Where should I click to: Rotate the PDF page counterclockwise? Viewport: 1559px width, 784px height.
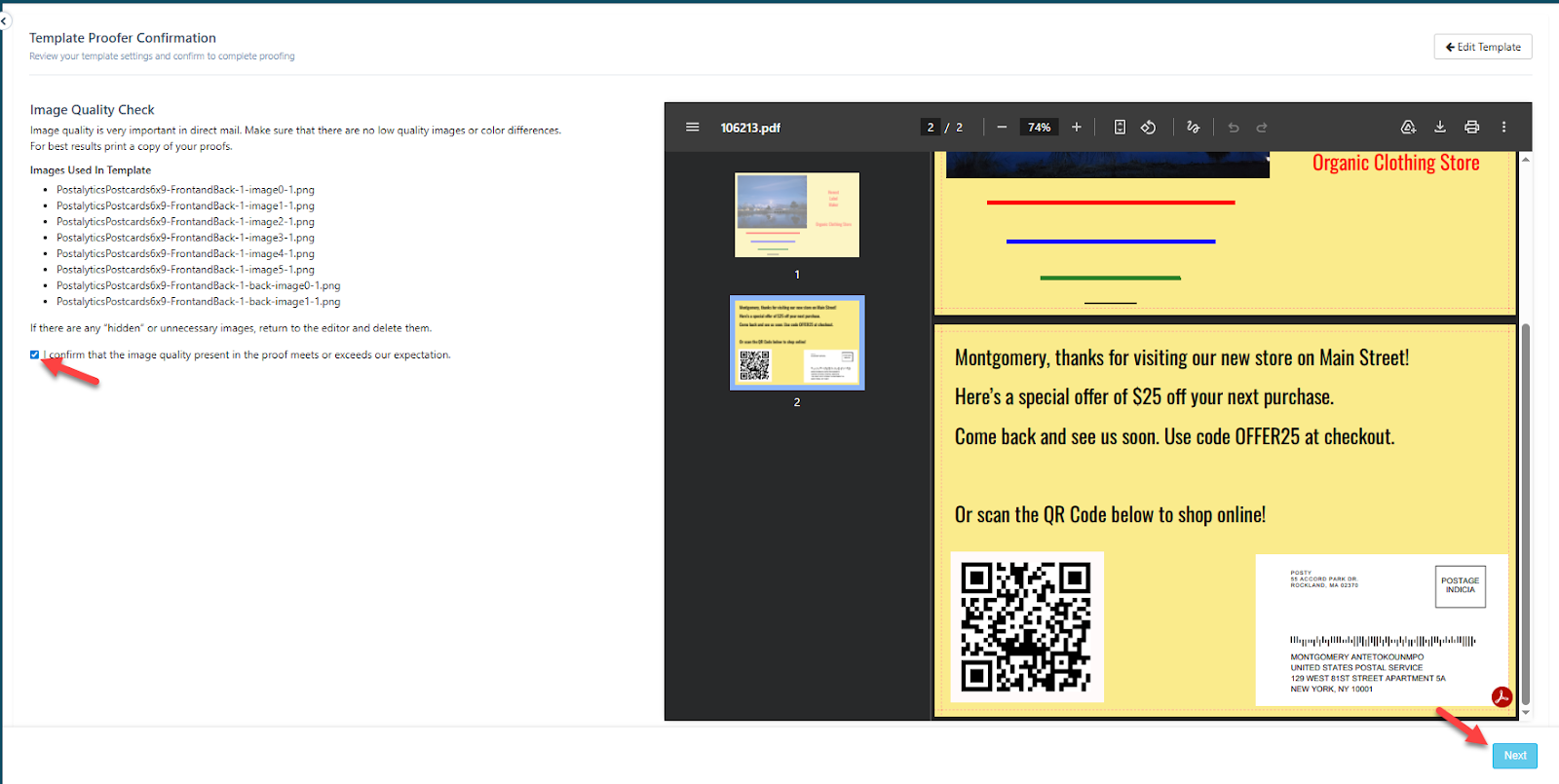1149,128
